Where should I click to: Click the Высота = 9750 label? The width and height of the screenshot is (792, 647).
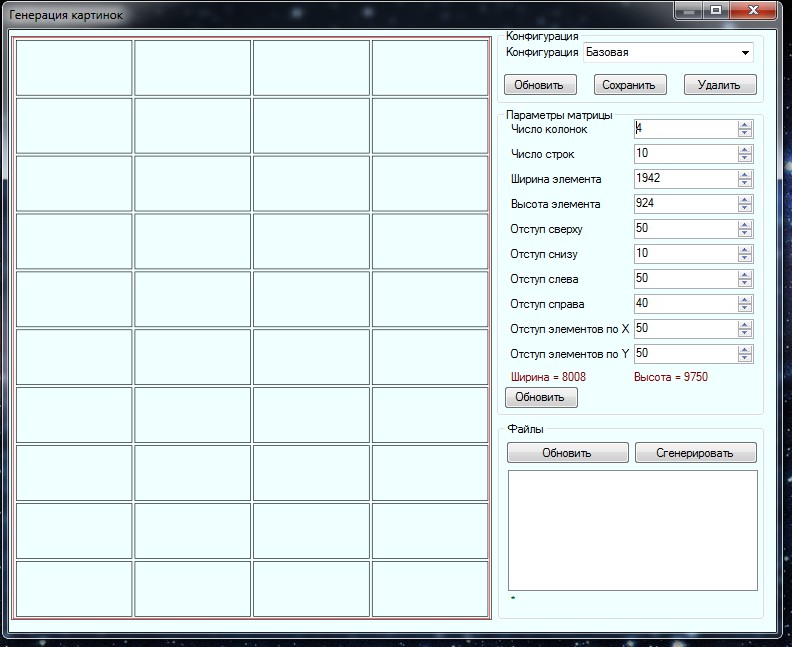[671, 377]
